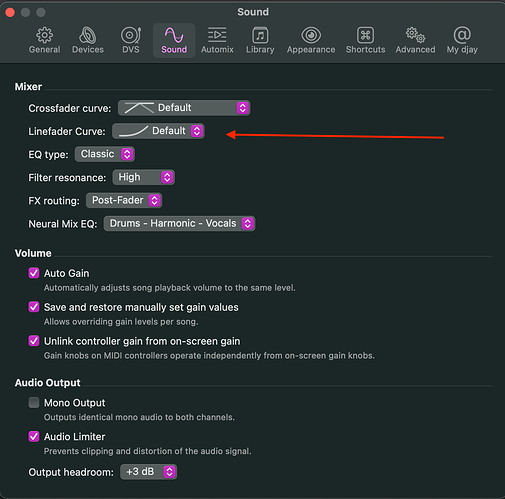Open the Automix preferences icon

click(217, 35)
